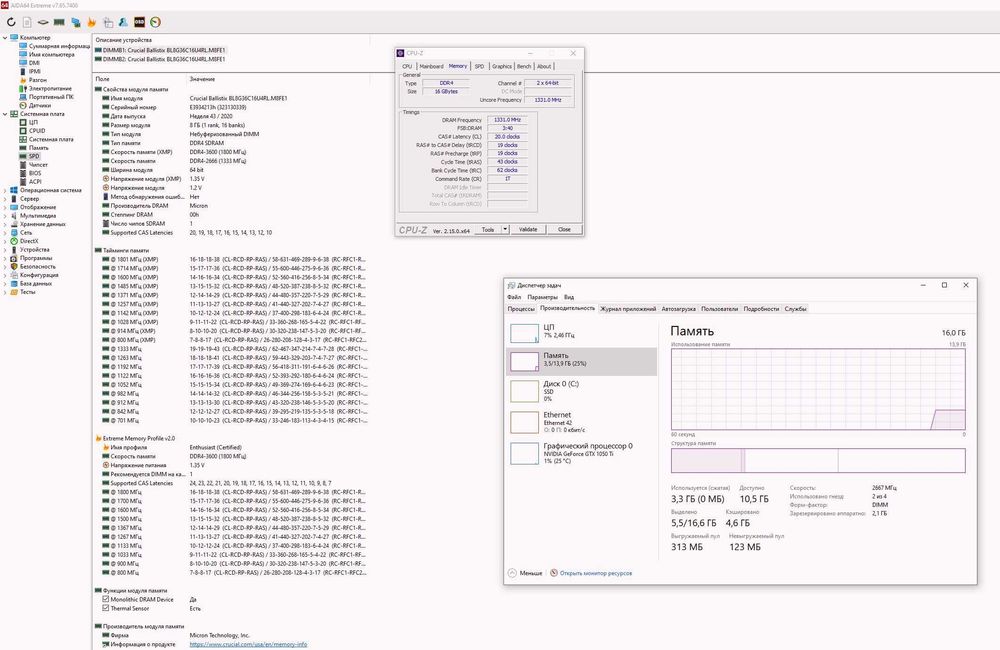
Task: Select the DIMMB2 Crucial Ballistix device row
Action: [160, 59]
